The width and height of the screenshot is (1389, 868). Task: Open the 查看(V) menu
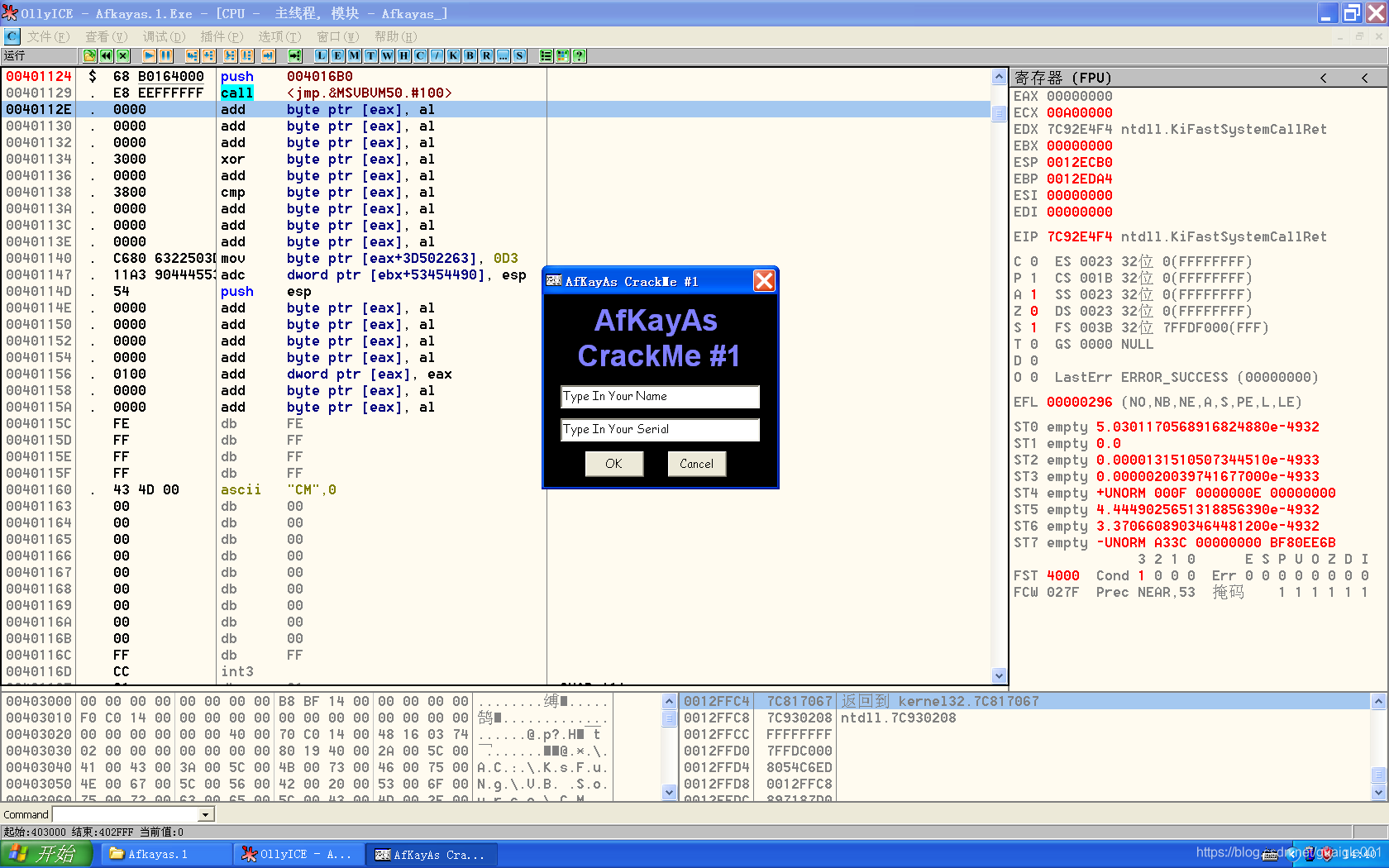pyautogui.click(x=106, y=36)
